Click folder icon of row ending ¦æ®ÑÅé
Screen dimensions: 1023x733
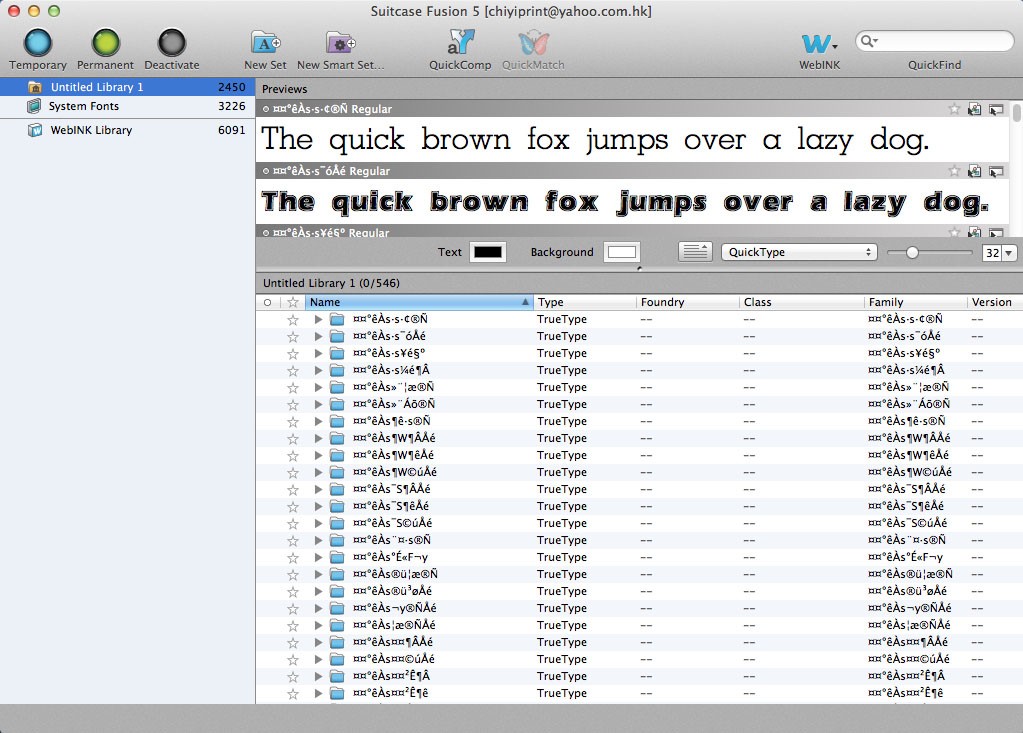(337, 625)
